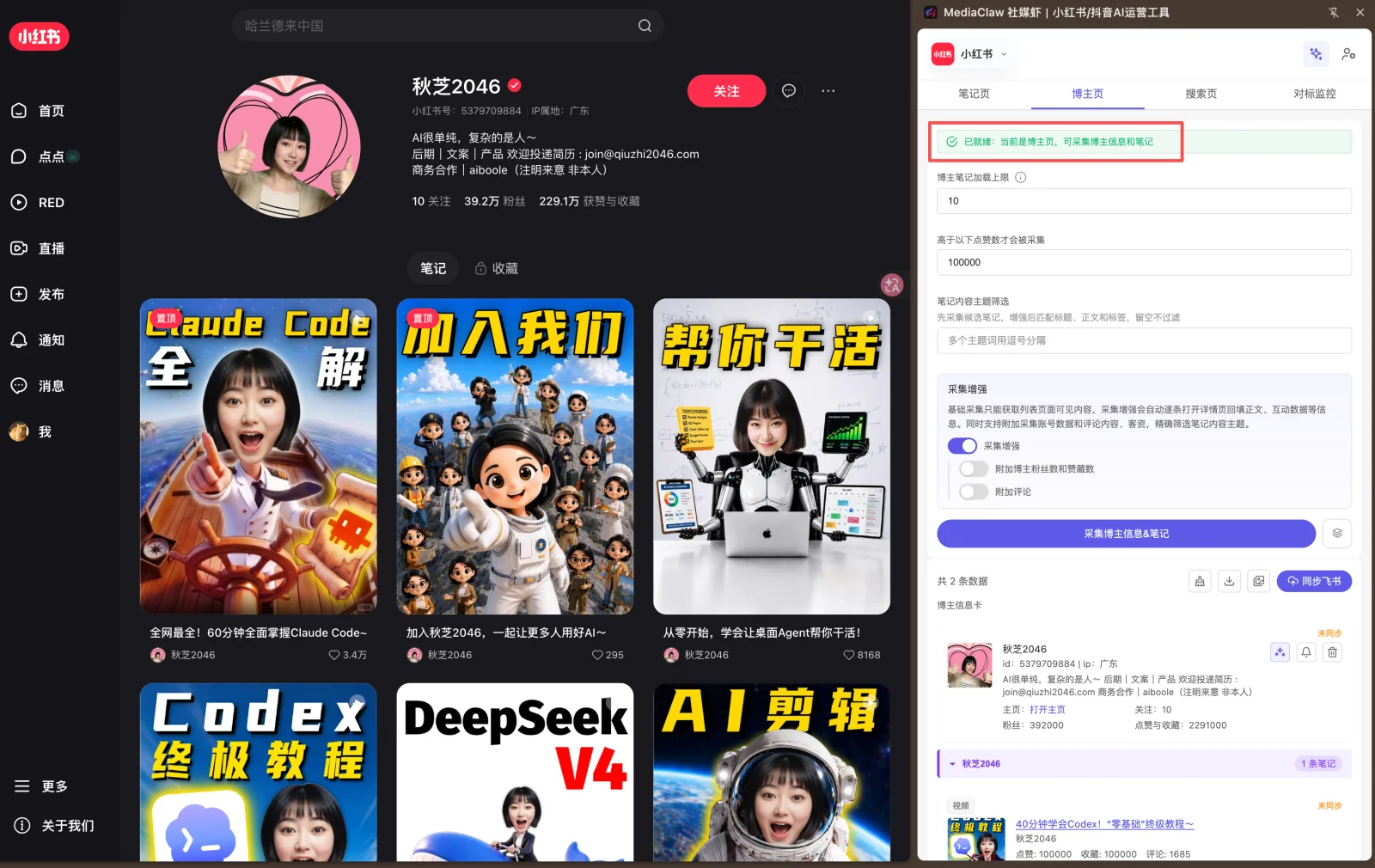Click the clear data broom icon

pos(1200,582)
